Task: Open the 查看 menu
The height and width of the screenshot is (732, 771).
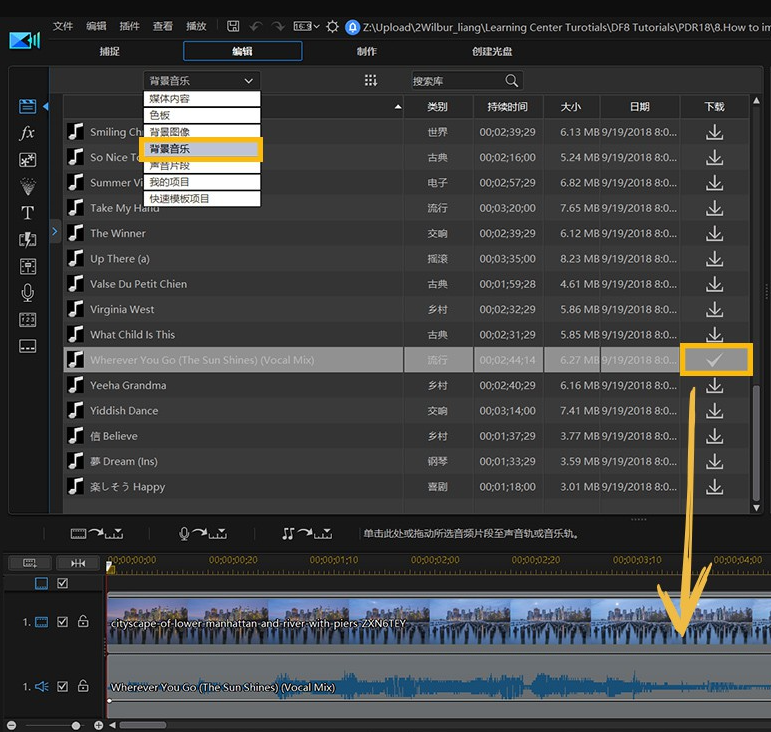Action: coord(163,26)
